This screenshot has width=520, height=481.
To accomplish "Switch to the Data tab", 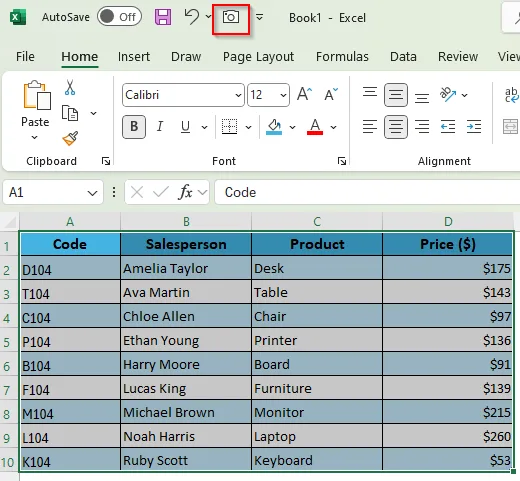I will tap(403, 57).
